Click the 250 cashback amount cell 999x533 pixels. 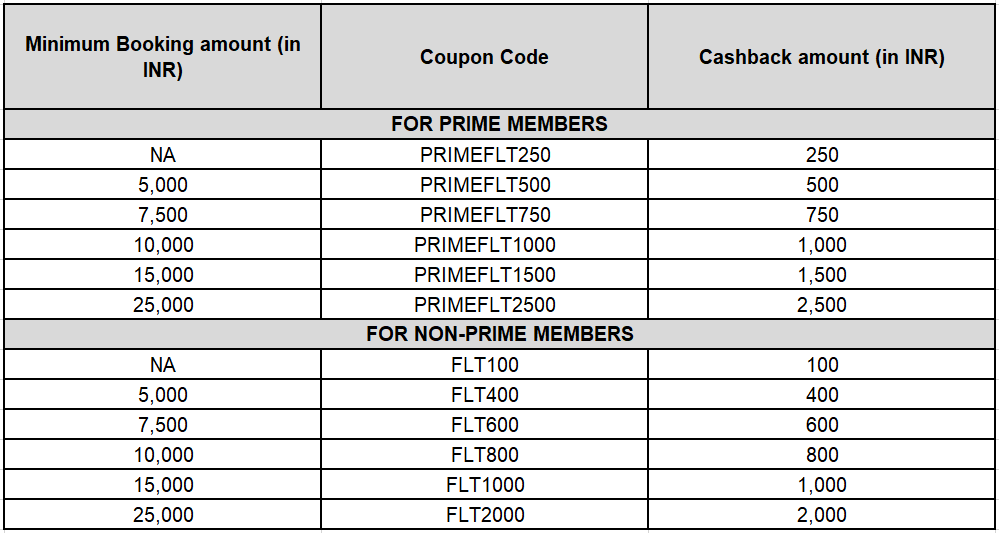coord(821,155)
